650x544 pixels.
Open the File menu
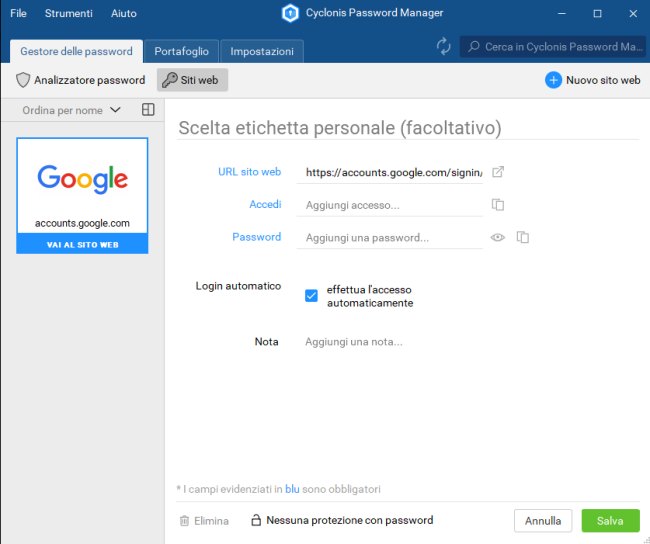(18, 13)
